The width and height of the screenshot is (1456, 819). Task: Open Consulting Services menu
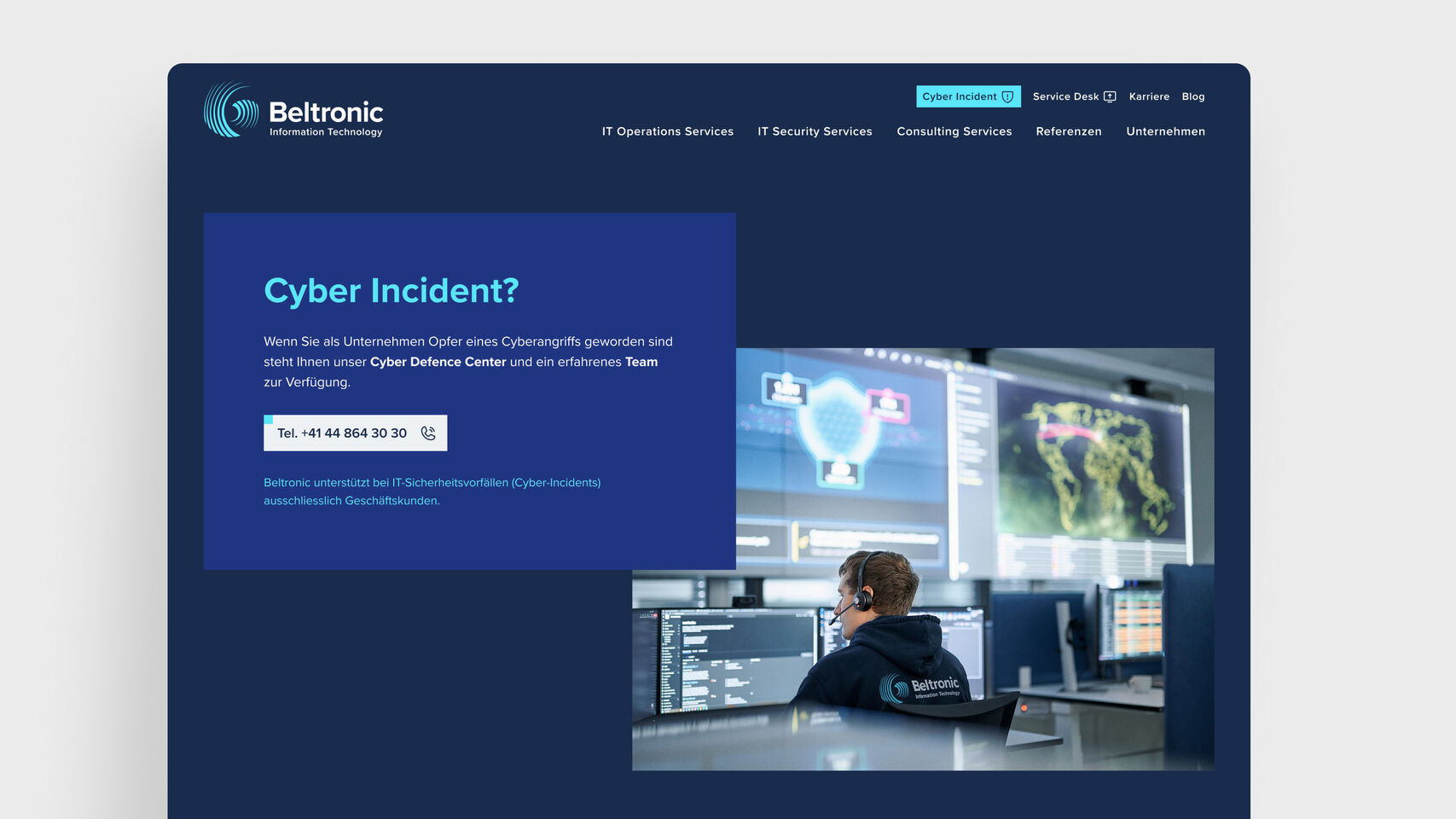(x=954, y=131)
